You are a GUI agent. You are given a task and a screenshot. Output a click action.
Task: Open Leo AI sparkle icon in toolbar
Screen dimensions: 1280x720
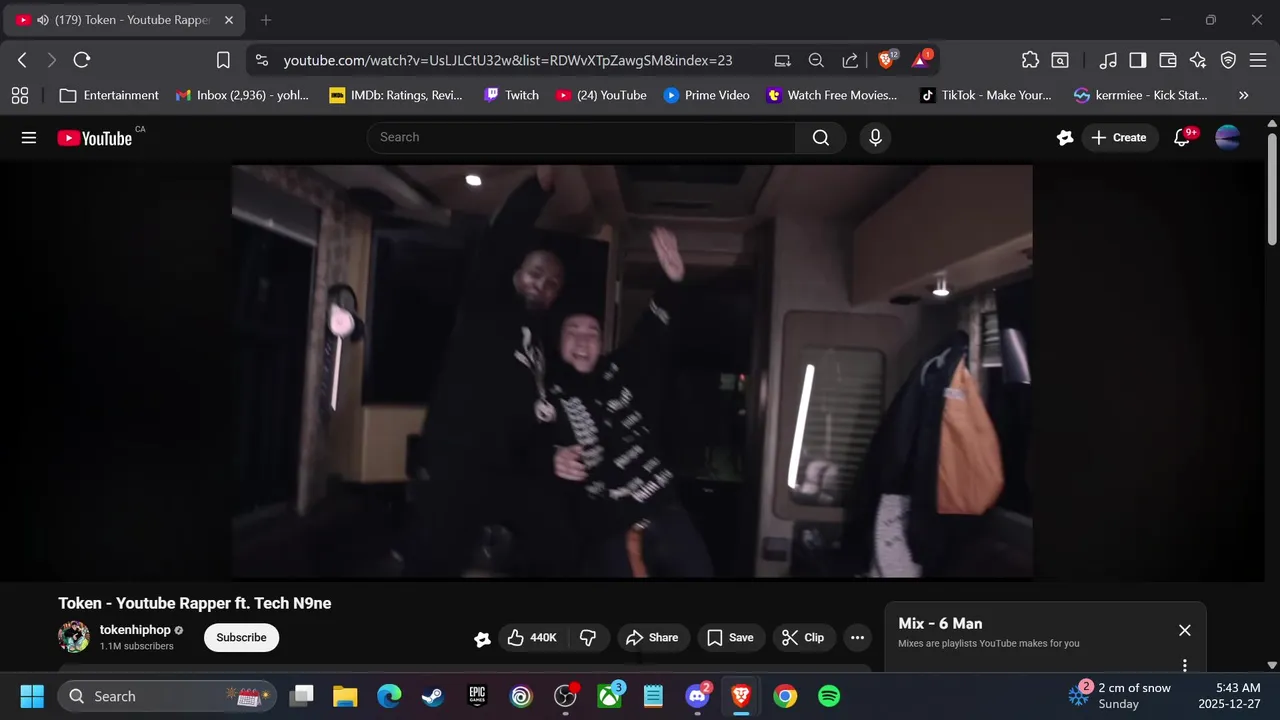[x=1198, y=60]
